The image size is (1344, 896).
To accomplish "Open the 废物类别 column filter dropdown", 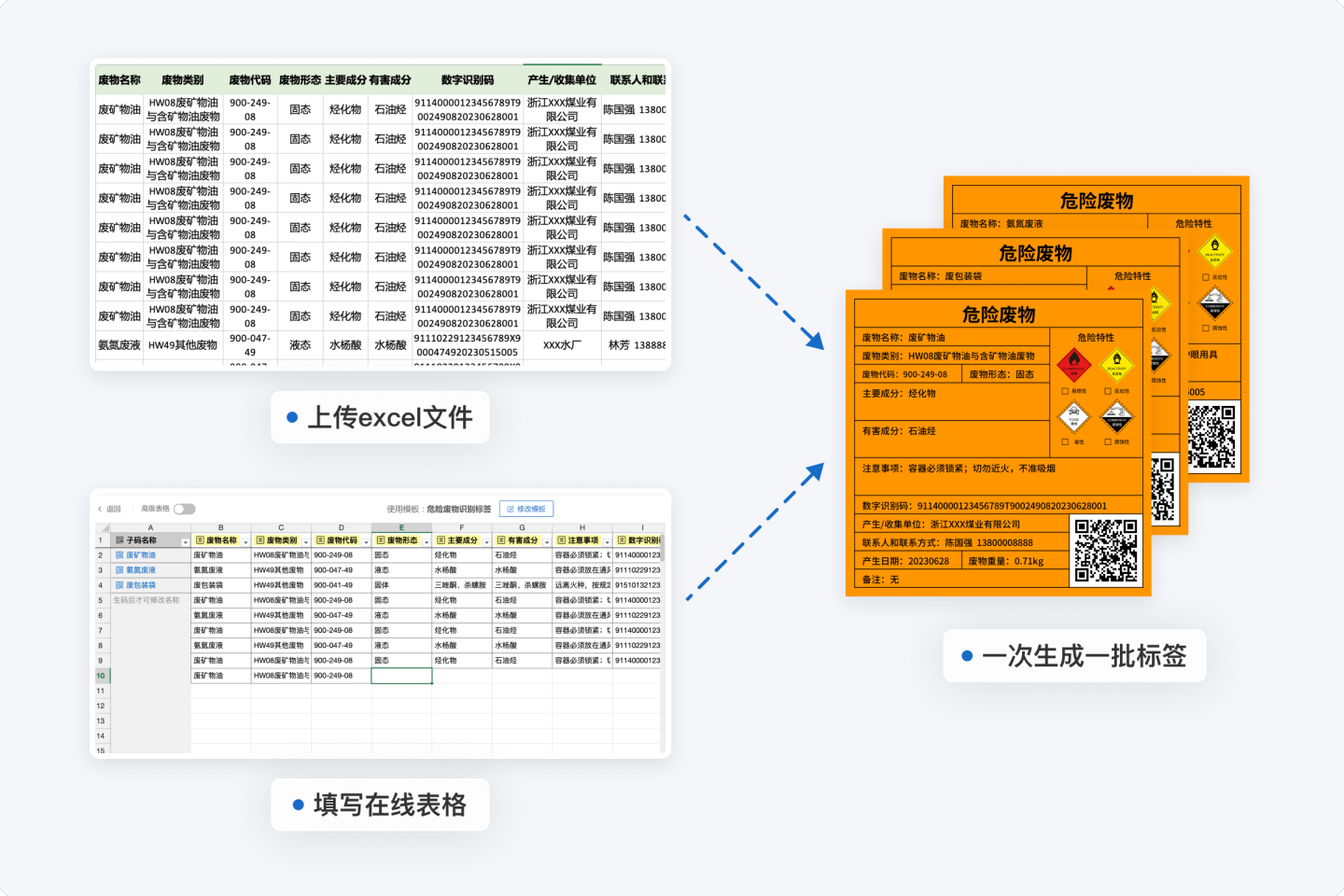I will [x=306, y=542].
